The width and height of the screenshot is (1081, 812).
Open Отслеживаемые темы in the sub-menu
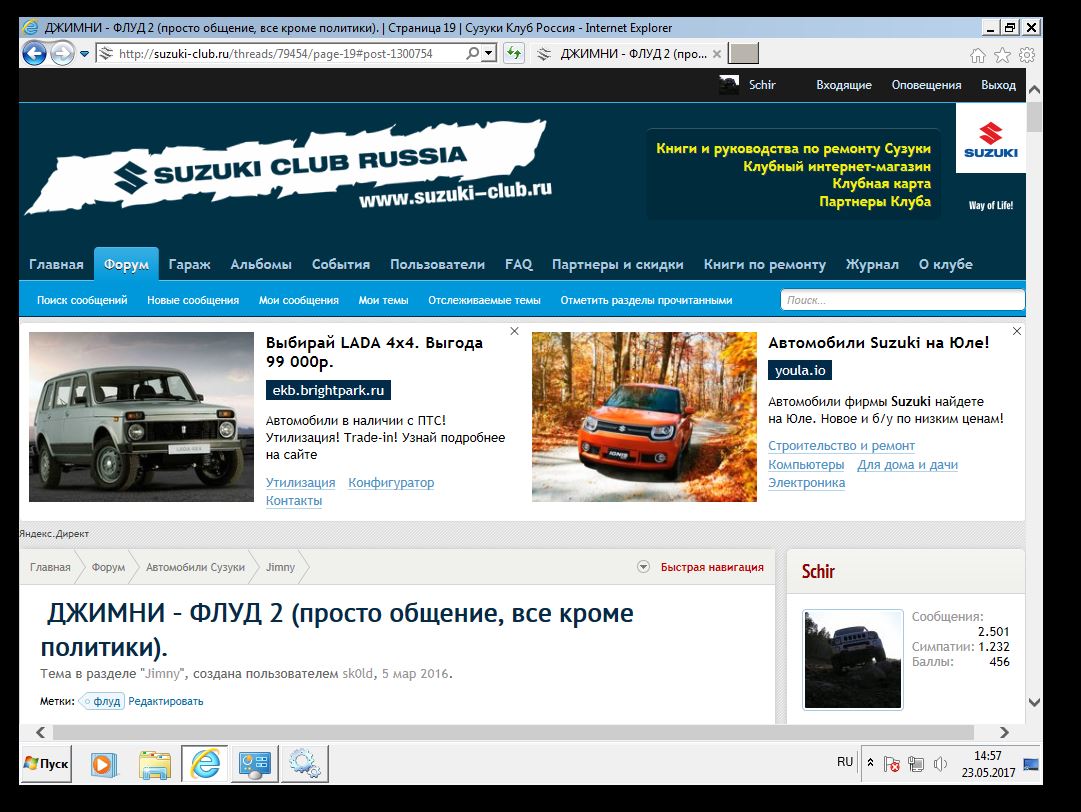(484, 301)
